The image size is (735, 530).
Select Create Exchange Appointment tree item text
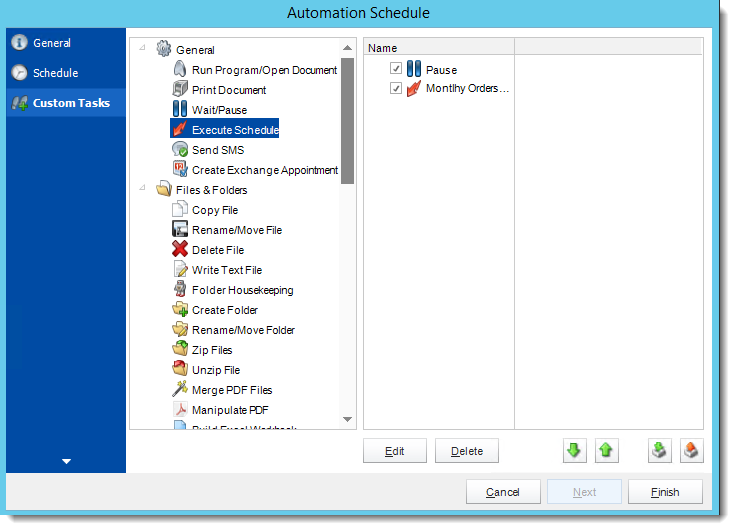[265, 170]
